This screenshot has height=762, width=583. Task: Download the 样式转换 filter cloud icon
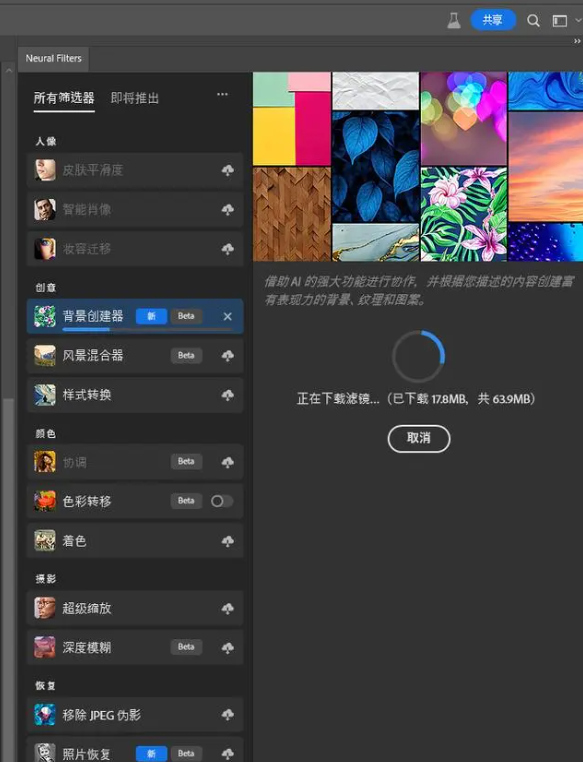click(227, 395)
